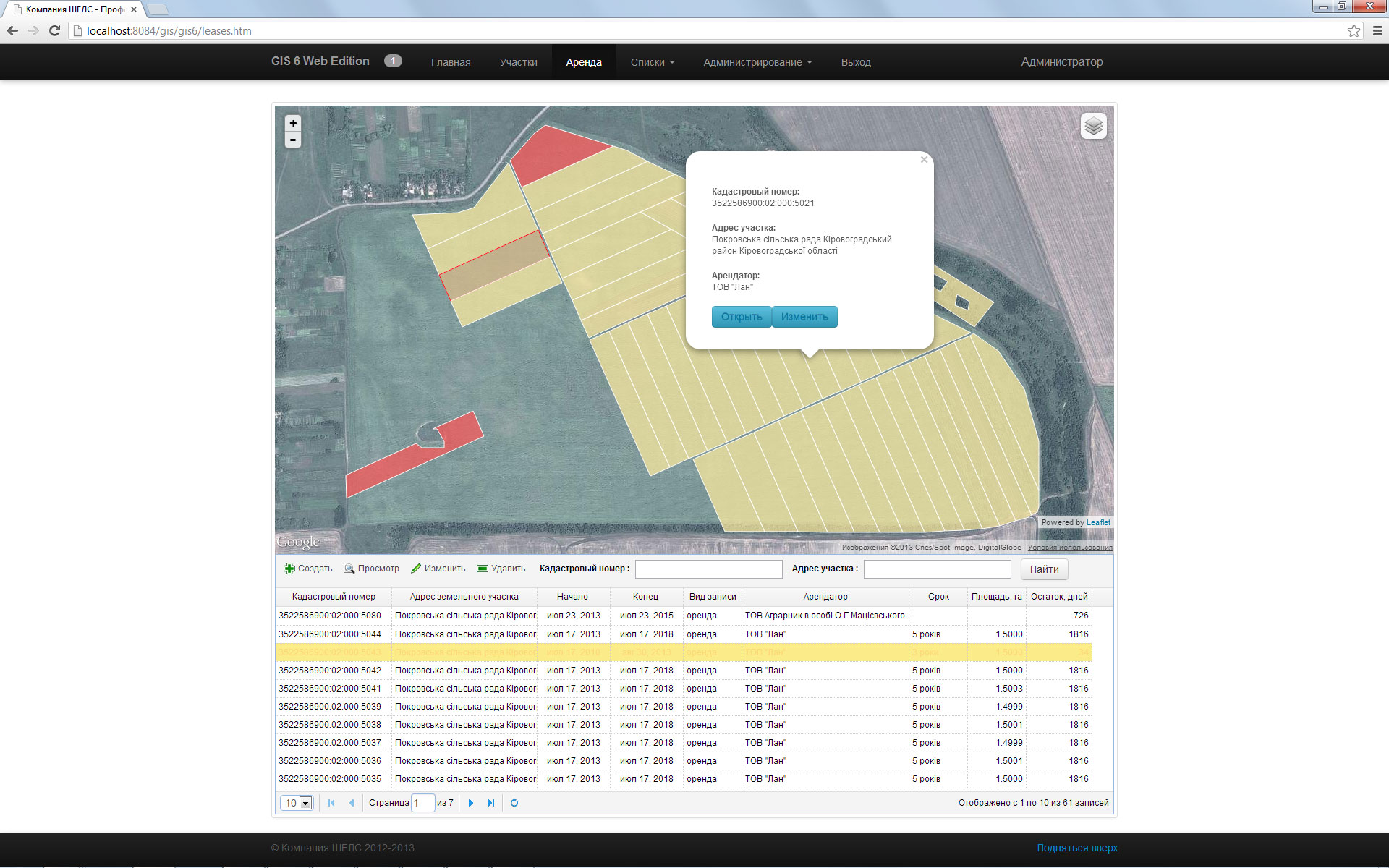The image size is (1389, 868).
Task: Click the Кадастровый номер search field
Action: [x=708, y=569]
